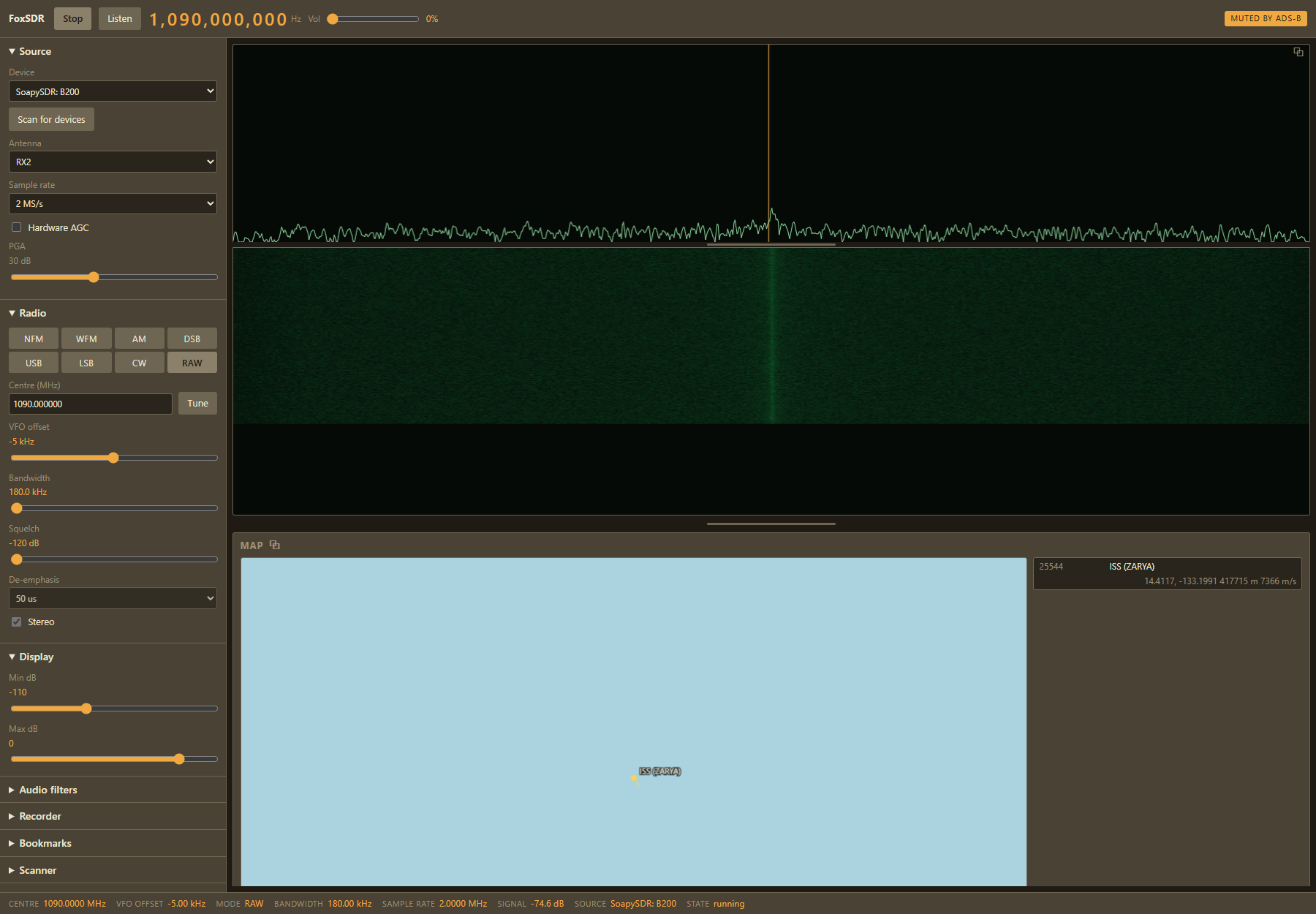Choose USB mode
The height and width of the screenshot is (914, 1316).
tap(34, 363)
